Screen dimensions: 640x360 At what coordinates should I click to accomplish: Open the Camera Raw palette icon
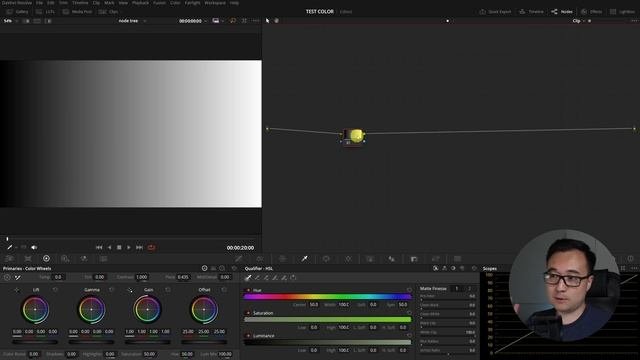[x=9, y=258]
